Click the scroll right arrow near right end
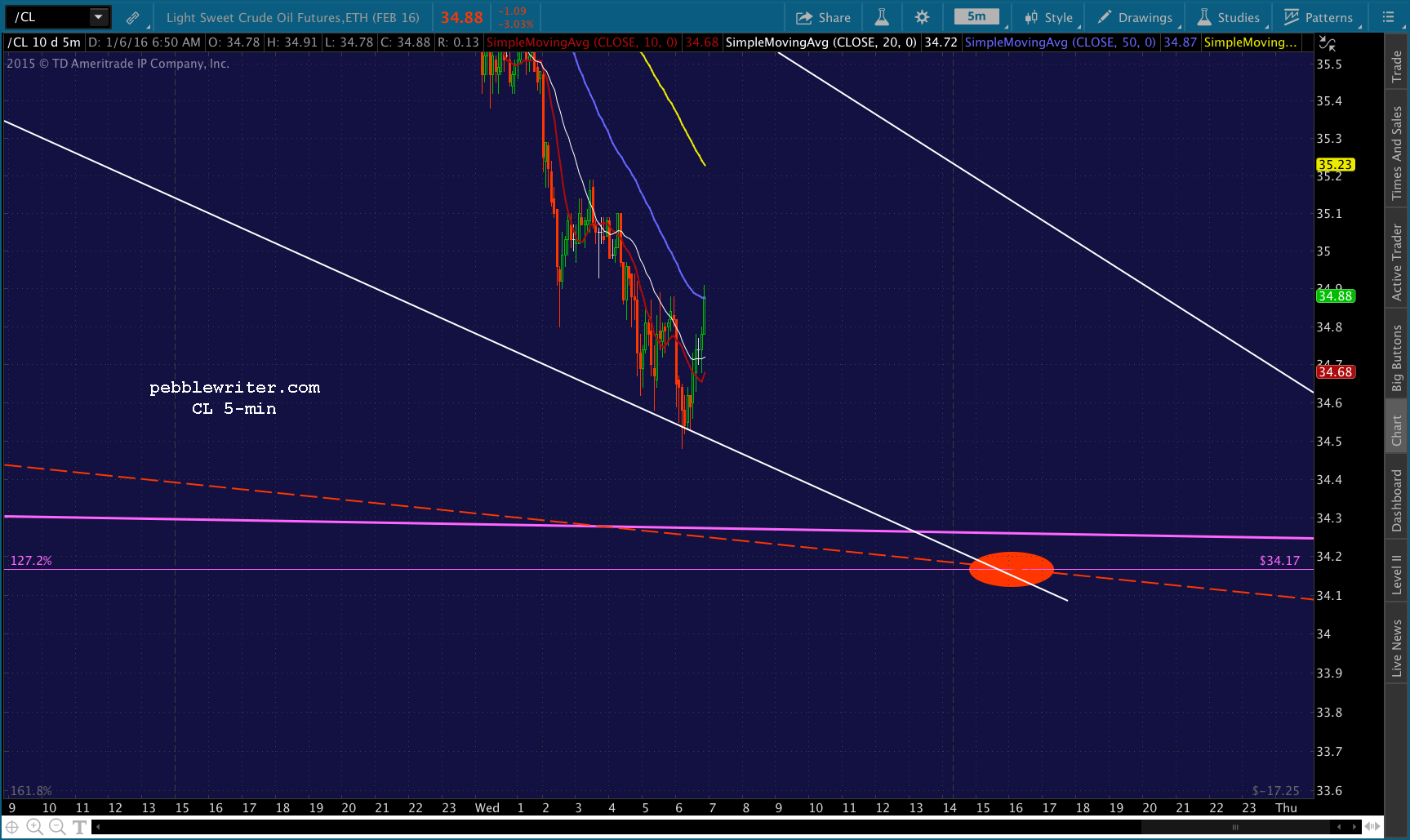1410x840 pixels. coord(1354,827)
